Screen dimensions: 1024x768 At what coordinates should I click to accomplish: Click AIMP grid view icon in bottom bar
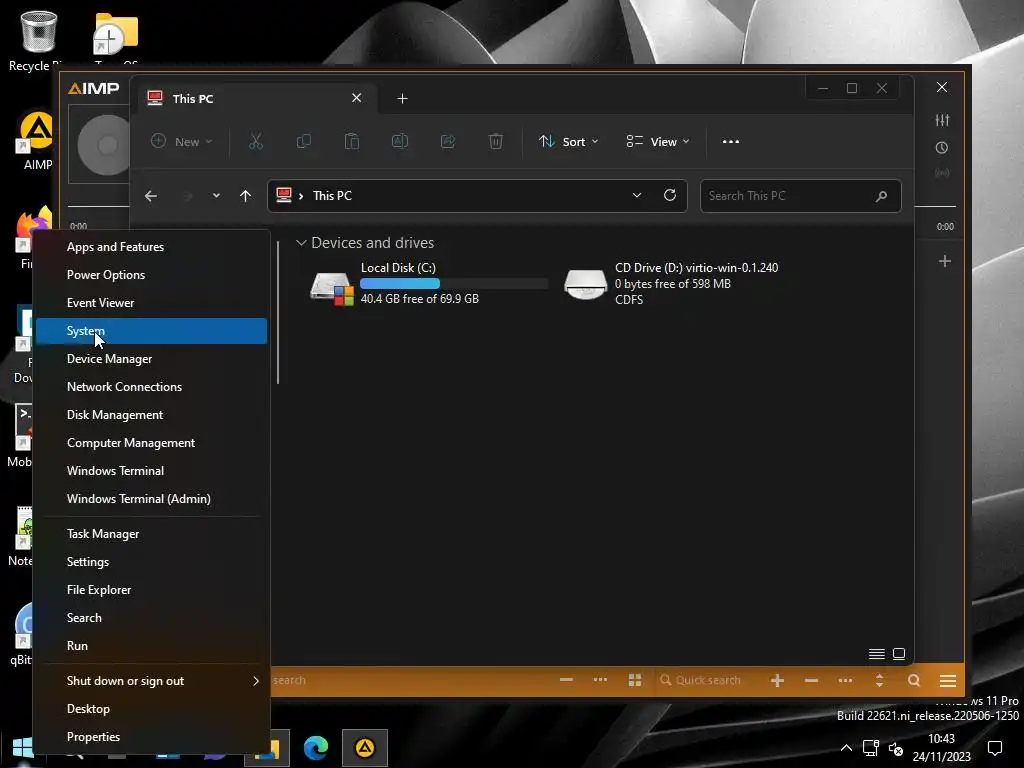[x=634, y=680]
